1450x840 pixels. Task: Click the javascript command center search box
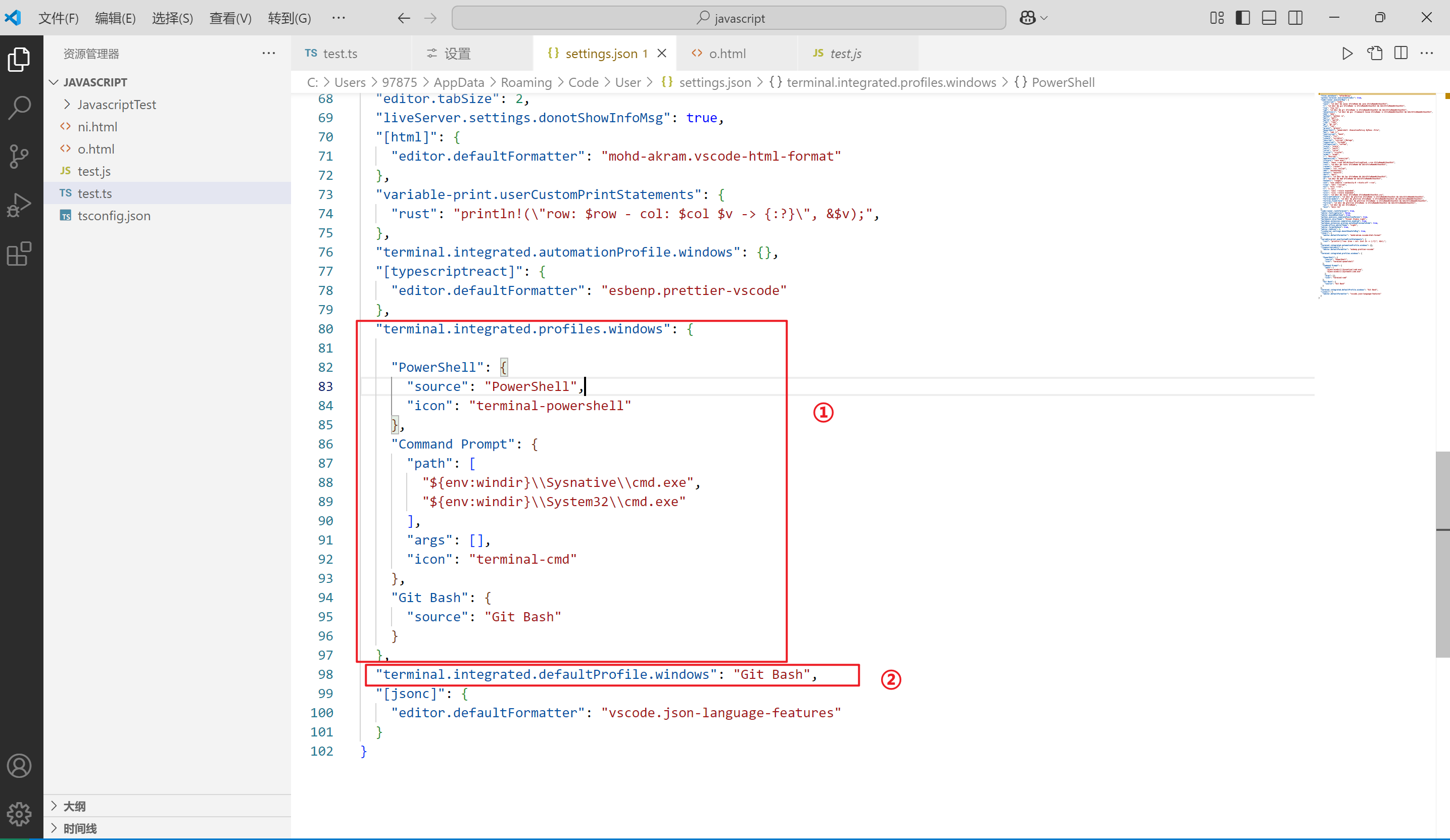tap(729, 18)
